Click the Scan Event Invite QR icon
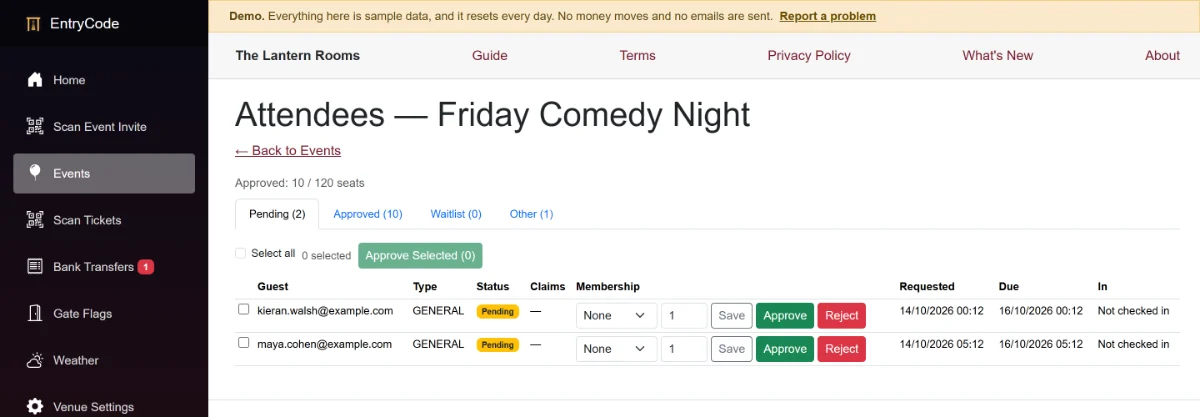This screenshot has width=1200, height=417. (x=35, y=127)
